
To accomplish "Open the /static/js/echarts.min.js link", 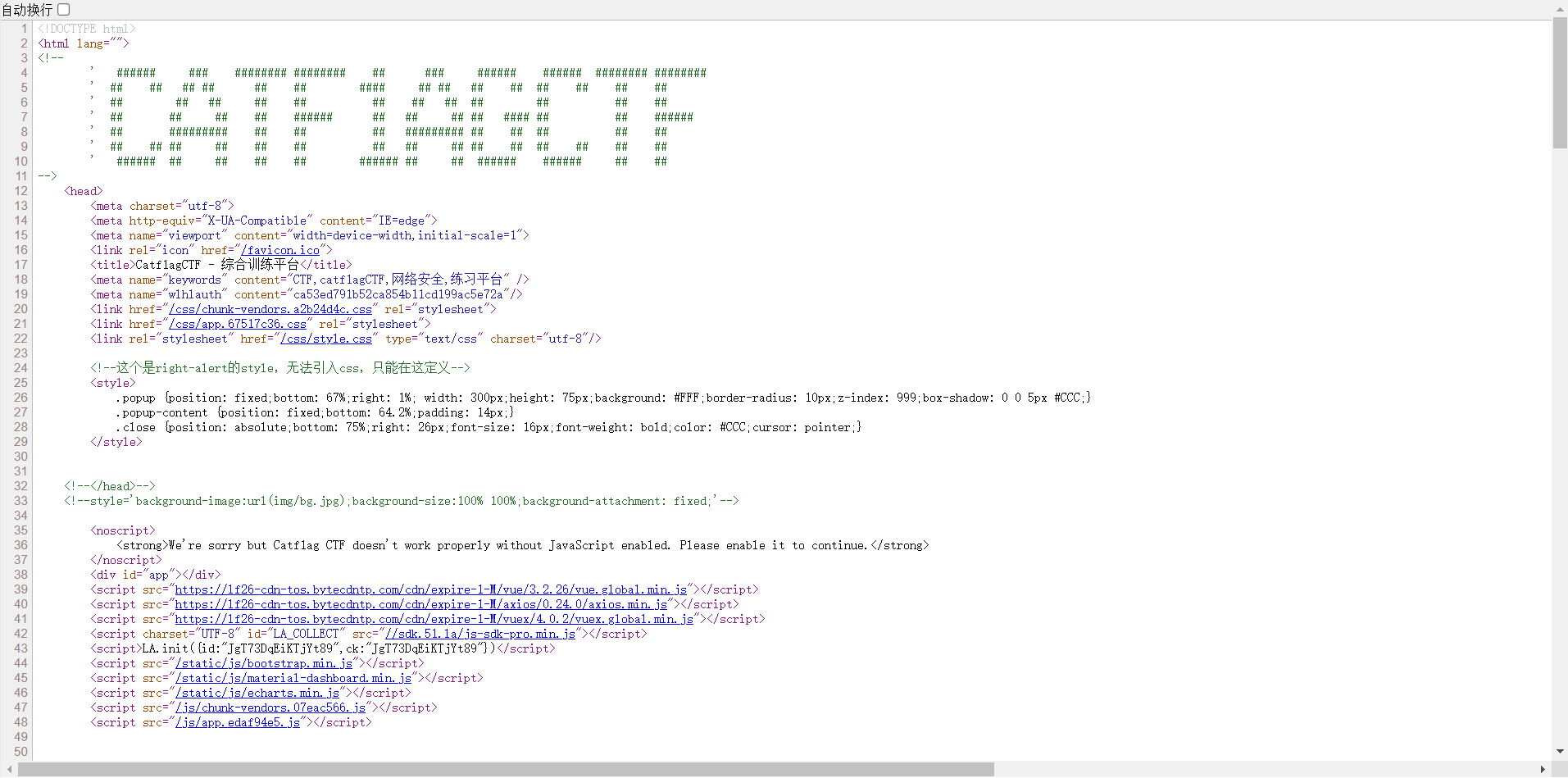I will click(257, 693).
